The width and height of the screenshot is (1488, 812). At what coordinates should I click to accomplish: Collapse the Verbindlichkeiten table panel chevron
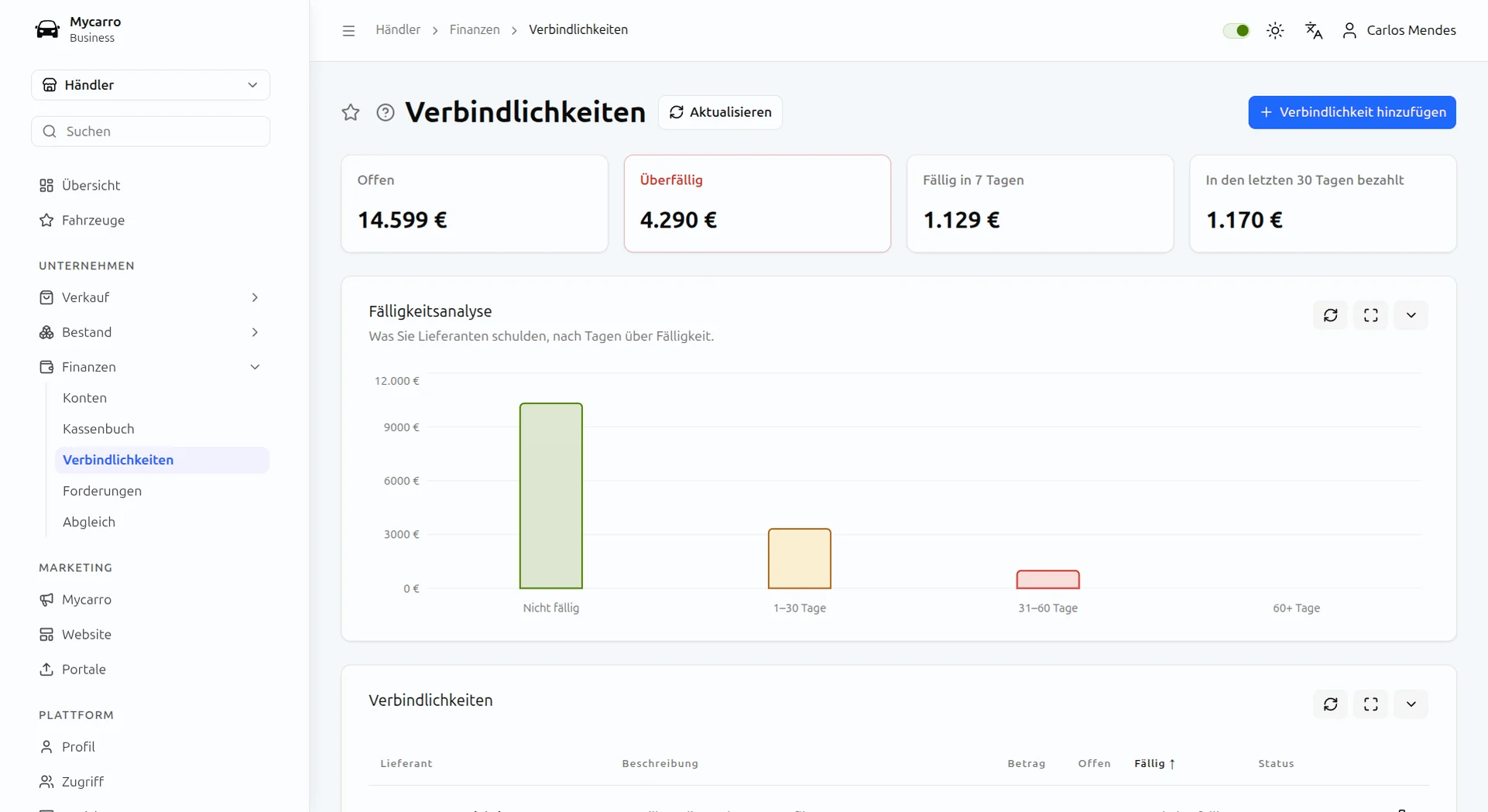(1411, 704)
